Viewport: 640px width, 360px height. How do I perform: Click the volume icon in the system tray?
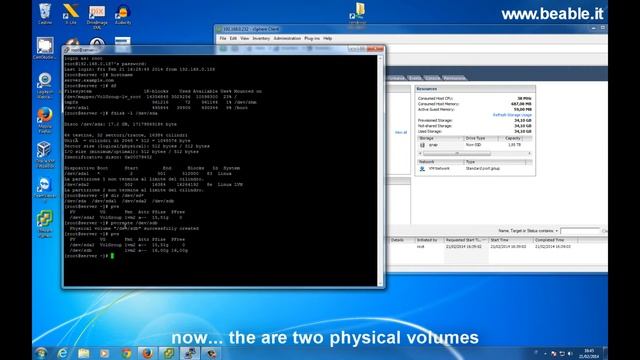pyautogui.click(x=570, y=353)
